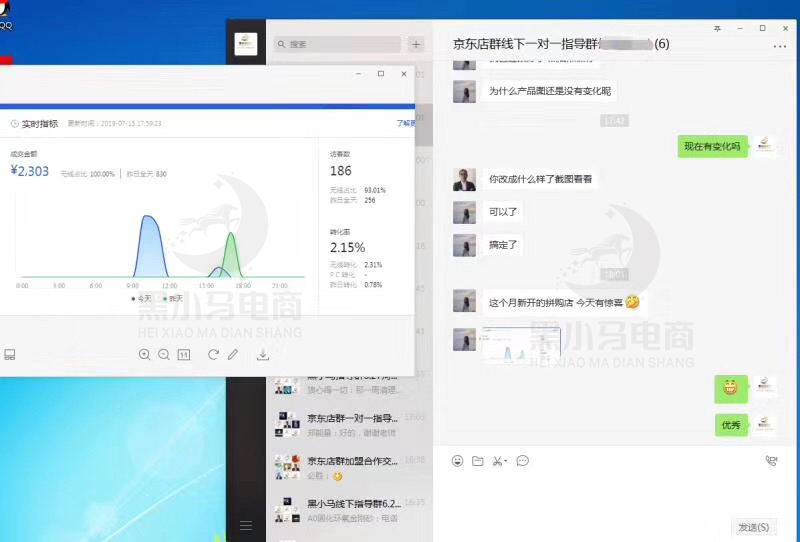Image resolution: width=800 pixels, height=542 pixels.
Task: Save the image with the download icon
Action: point(263,354)
